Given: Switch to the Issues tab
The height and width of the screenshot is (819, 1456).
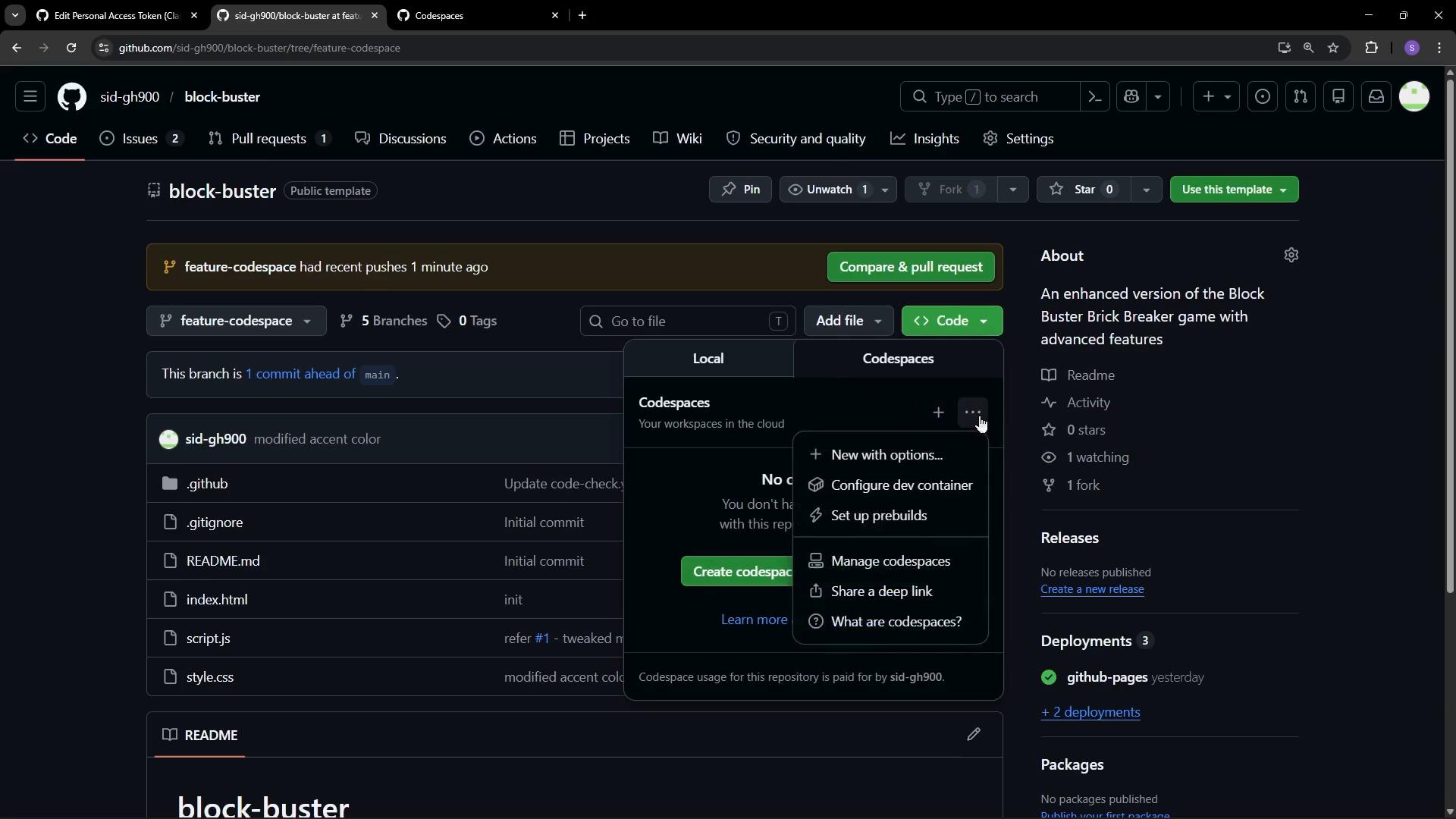Looking at the screenshot, I should click(141, 139).
